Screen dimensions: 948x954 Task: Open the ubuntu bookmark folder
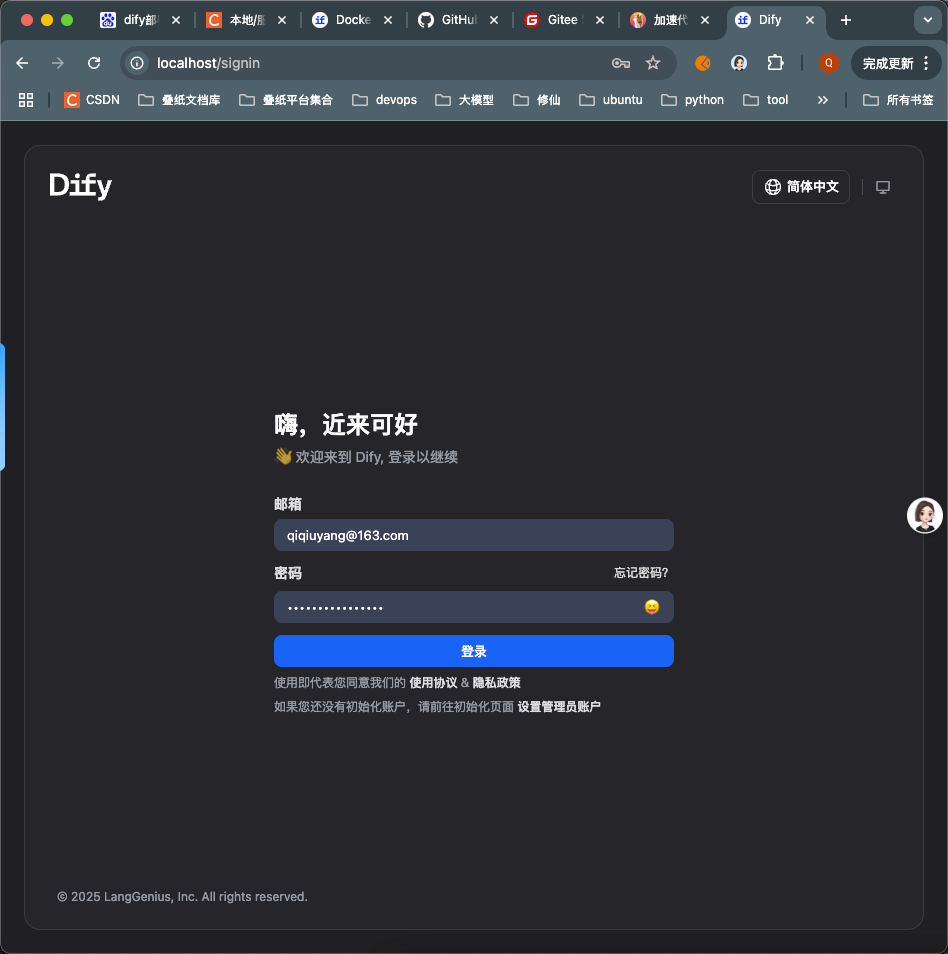pyautogui.click(x=611, y=100)
